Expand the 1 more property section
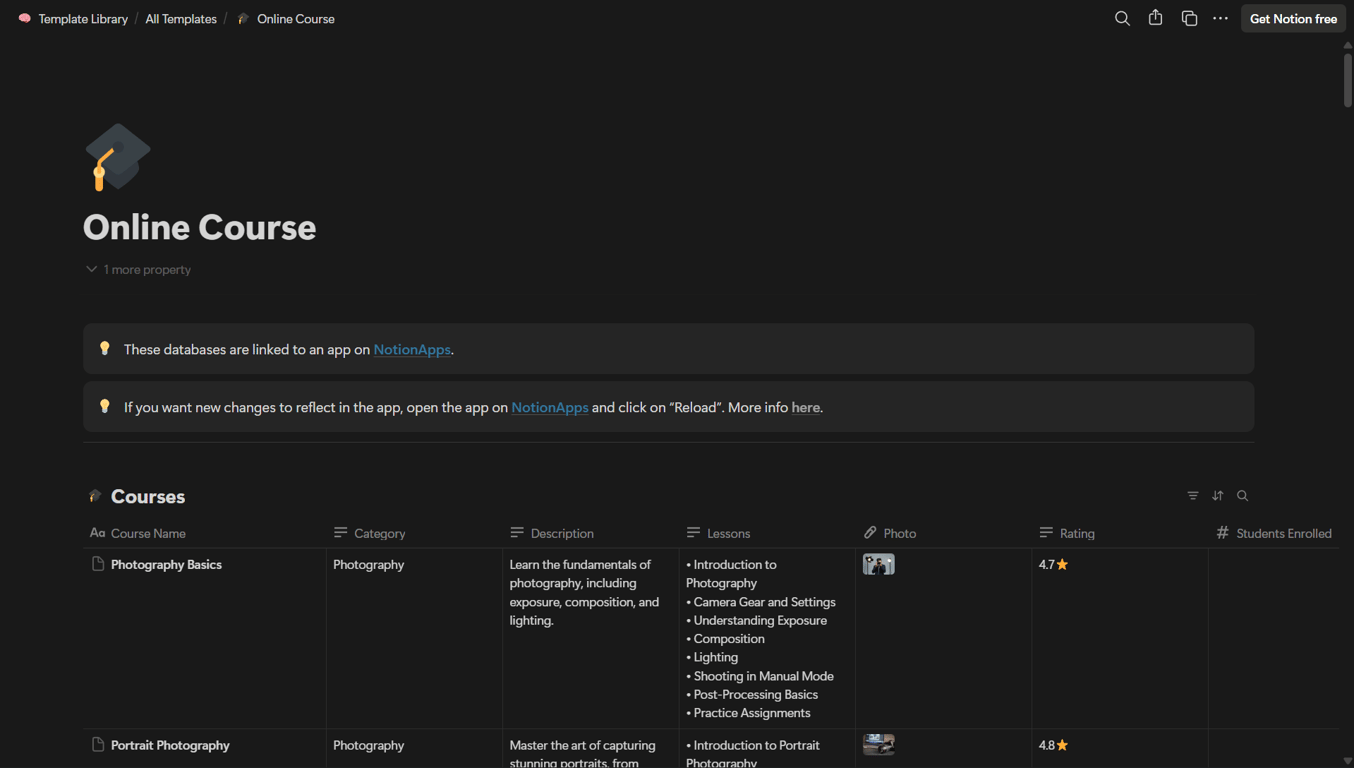Viewport: 1354px width, 768px height. tap(138, 270)
